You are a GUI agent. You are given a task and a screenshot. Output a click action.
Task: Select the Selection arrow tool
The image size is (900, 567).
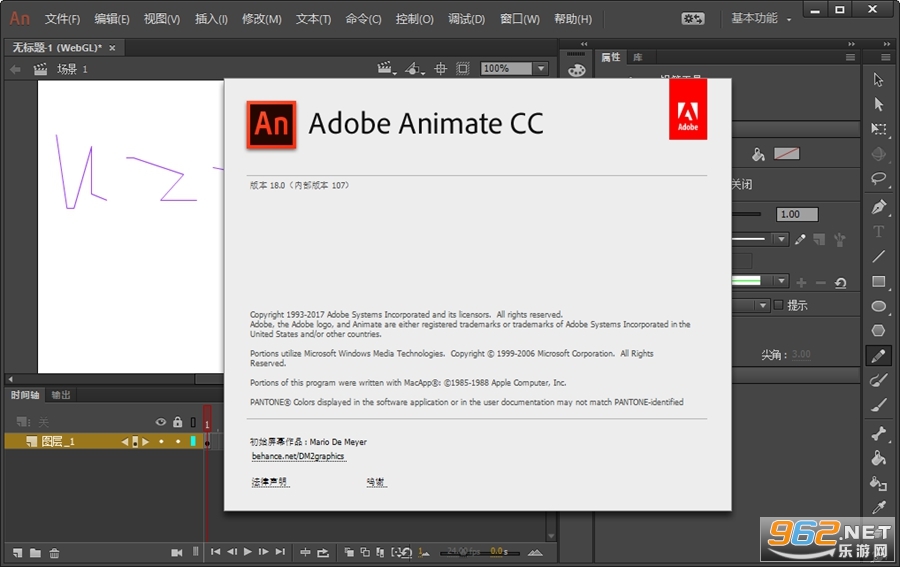[x=878, y=80]
